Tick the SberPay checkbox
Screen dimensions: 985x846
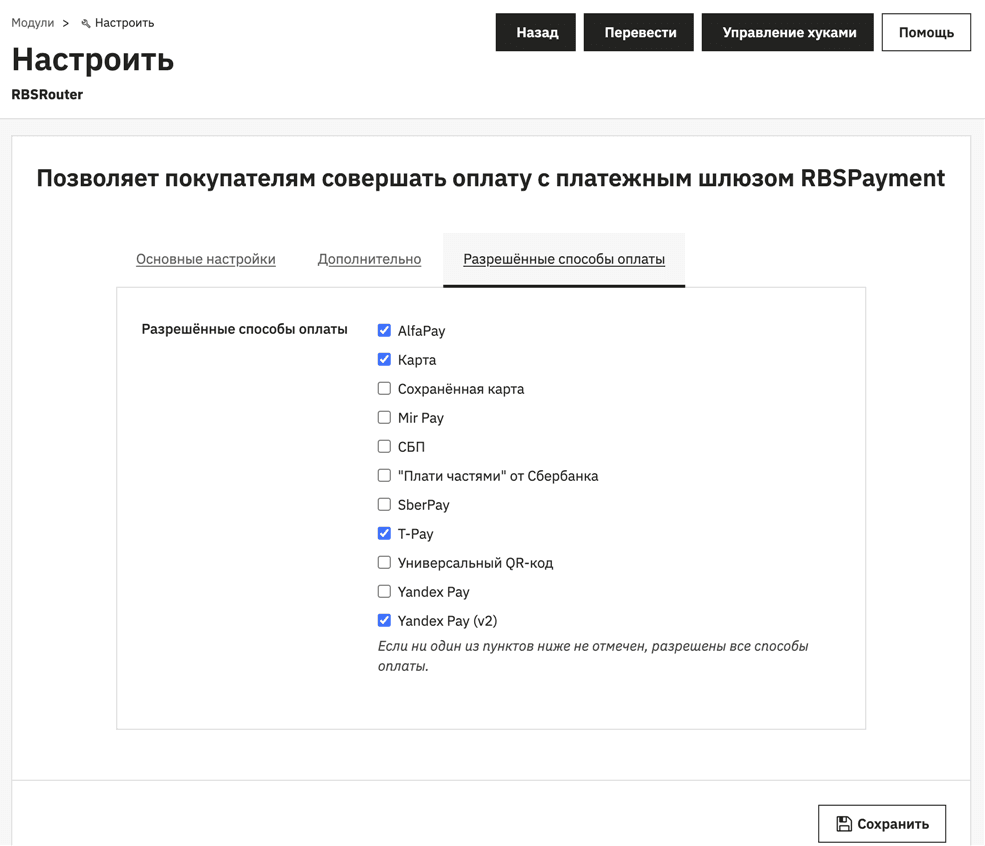384,504
